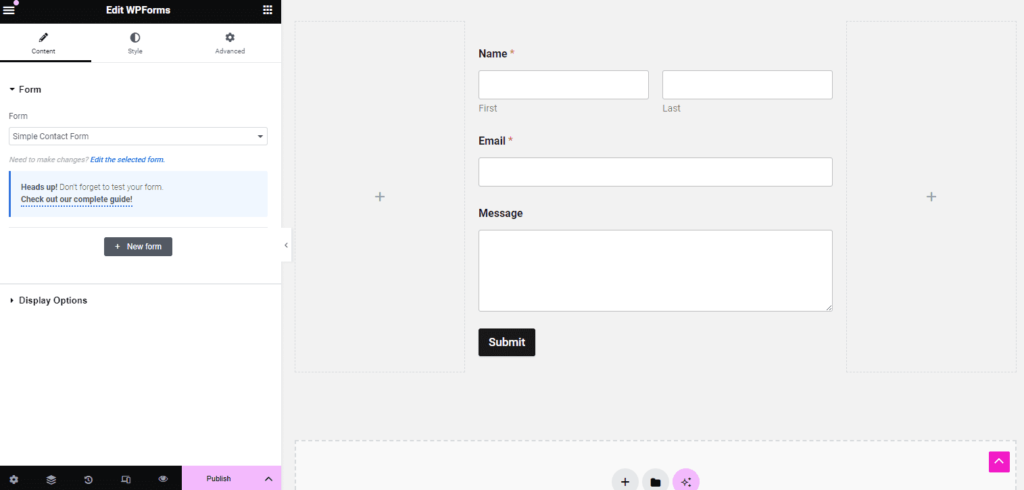Click the New form button

(x=138, y=246)
